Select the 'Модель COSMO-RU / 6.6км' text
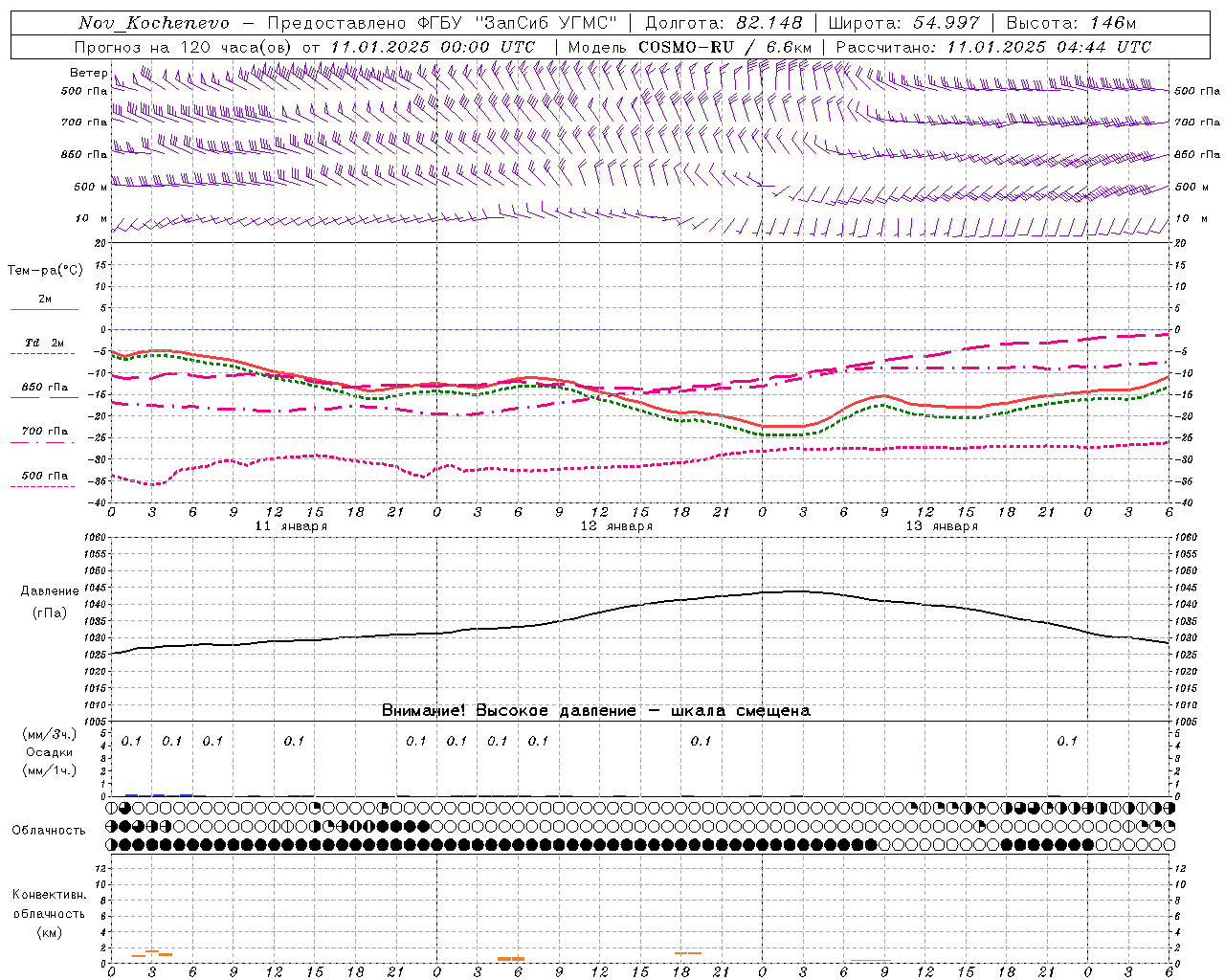Image resolution: width=1225 pixels, height=980 pixels. pos(690,47)
